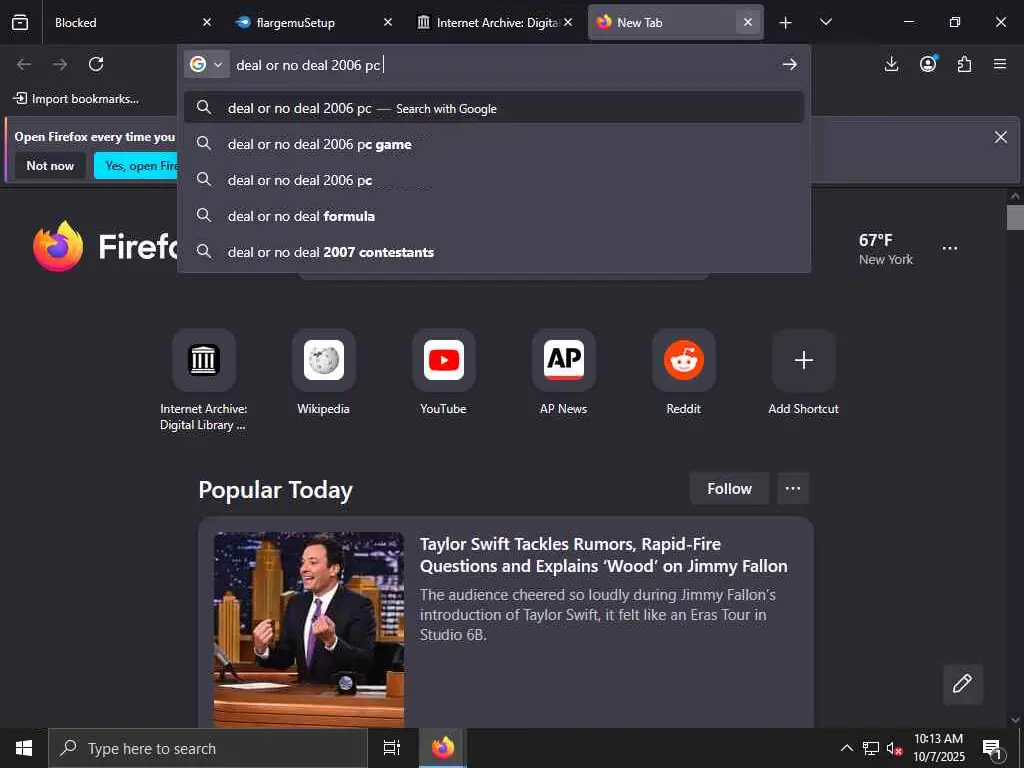Open the Wikipedia shortcut tile
1024x768 pixels.
tap(324, 360)
